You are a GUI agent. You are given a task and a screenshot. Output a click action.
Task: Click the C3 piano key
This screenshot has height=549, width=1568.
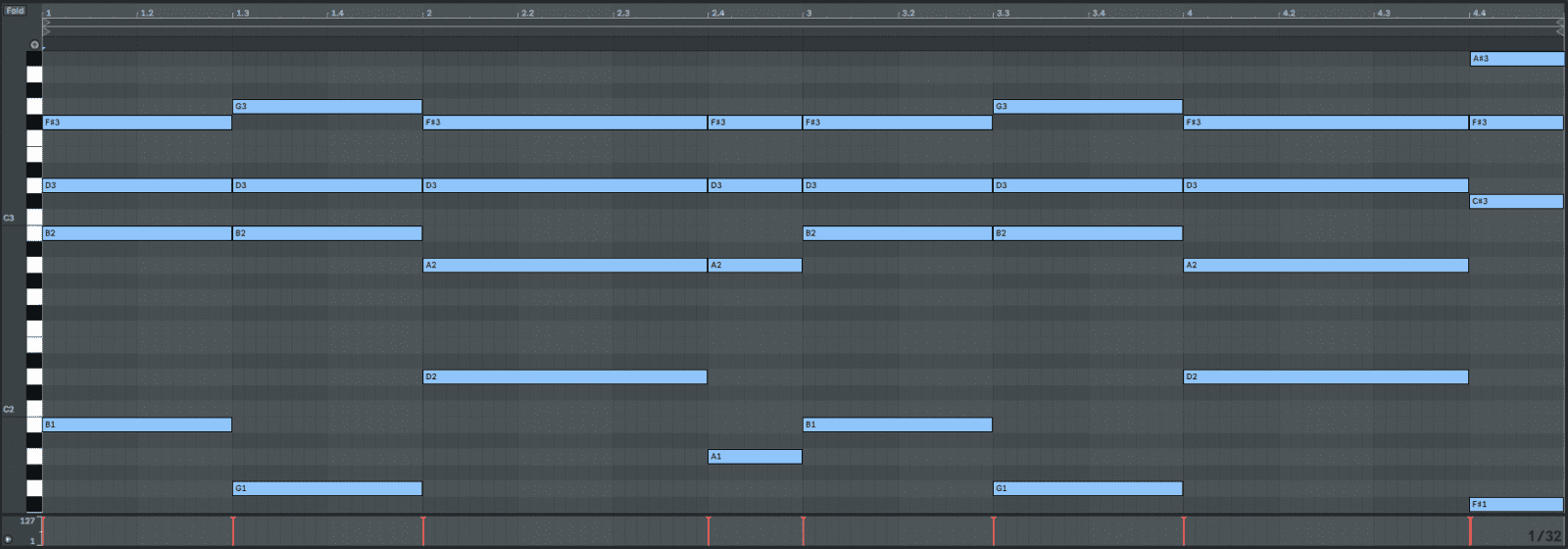(x=34, y=218)
